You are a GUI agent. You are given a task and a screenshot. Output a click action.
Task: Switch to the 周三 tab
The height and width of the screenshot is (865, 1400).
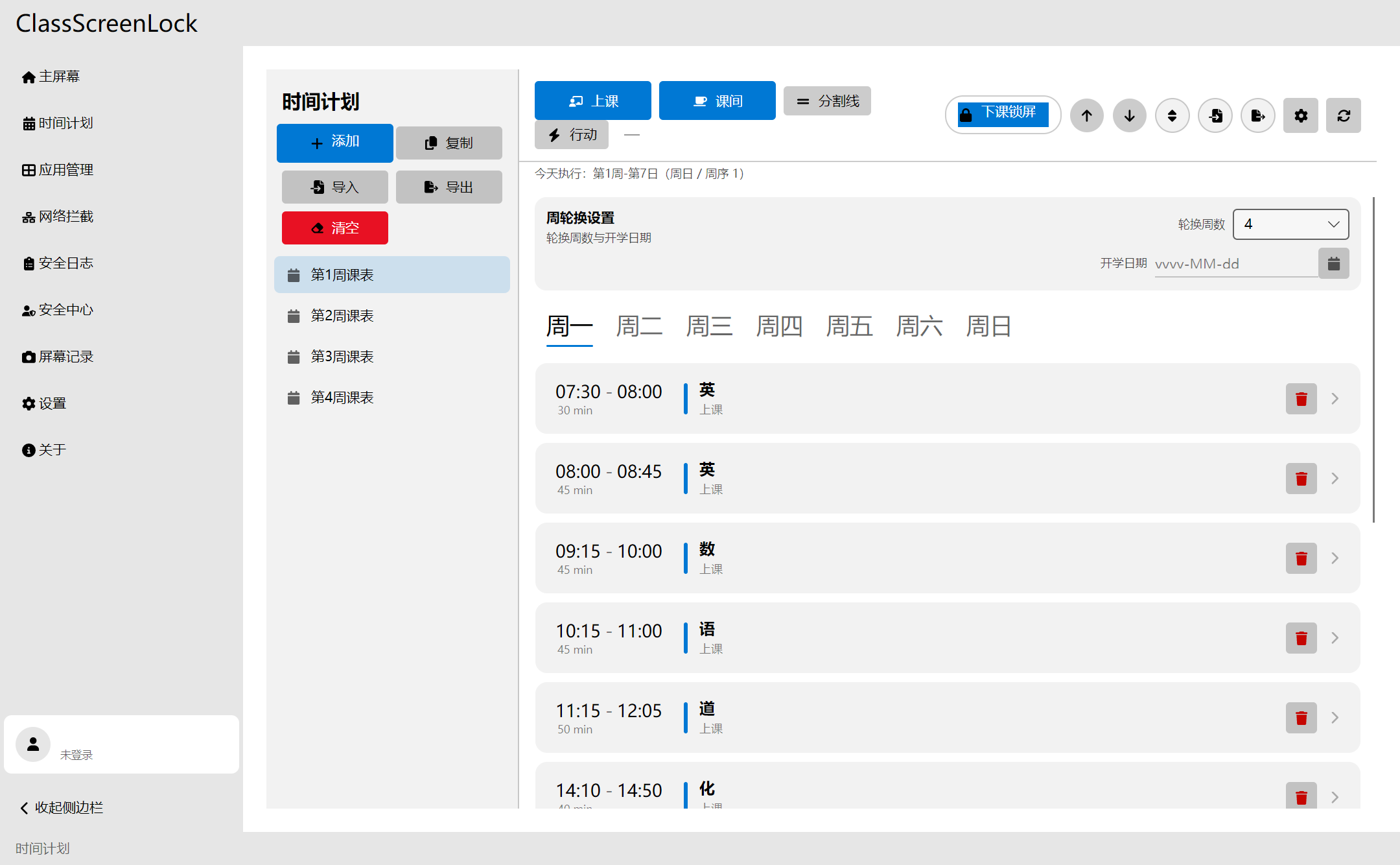point(709,326)
